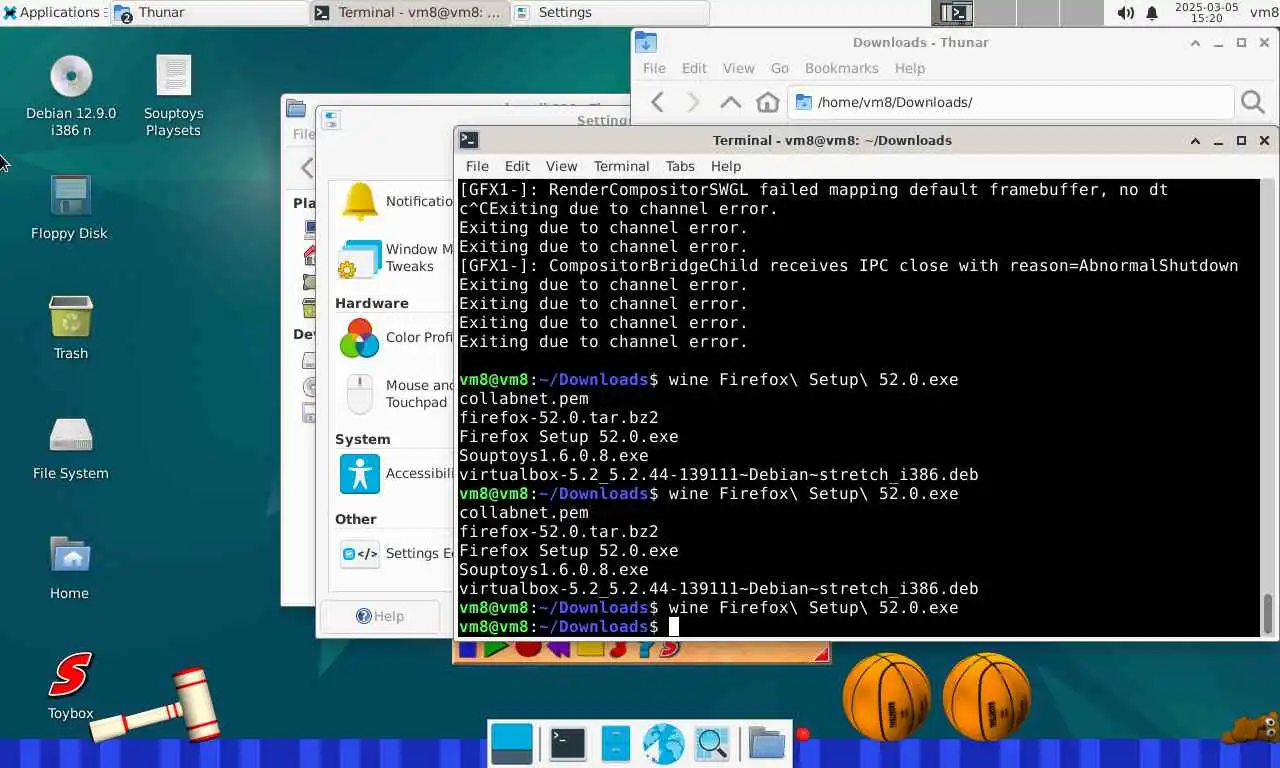Click the Hardware section heading in Settings

(372, 303)
